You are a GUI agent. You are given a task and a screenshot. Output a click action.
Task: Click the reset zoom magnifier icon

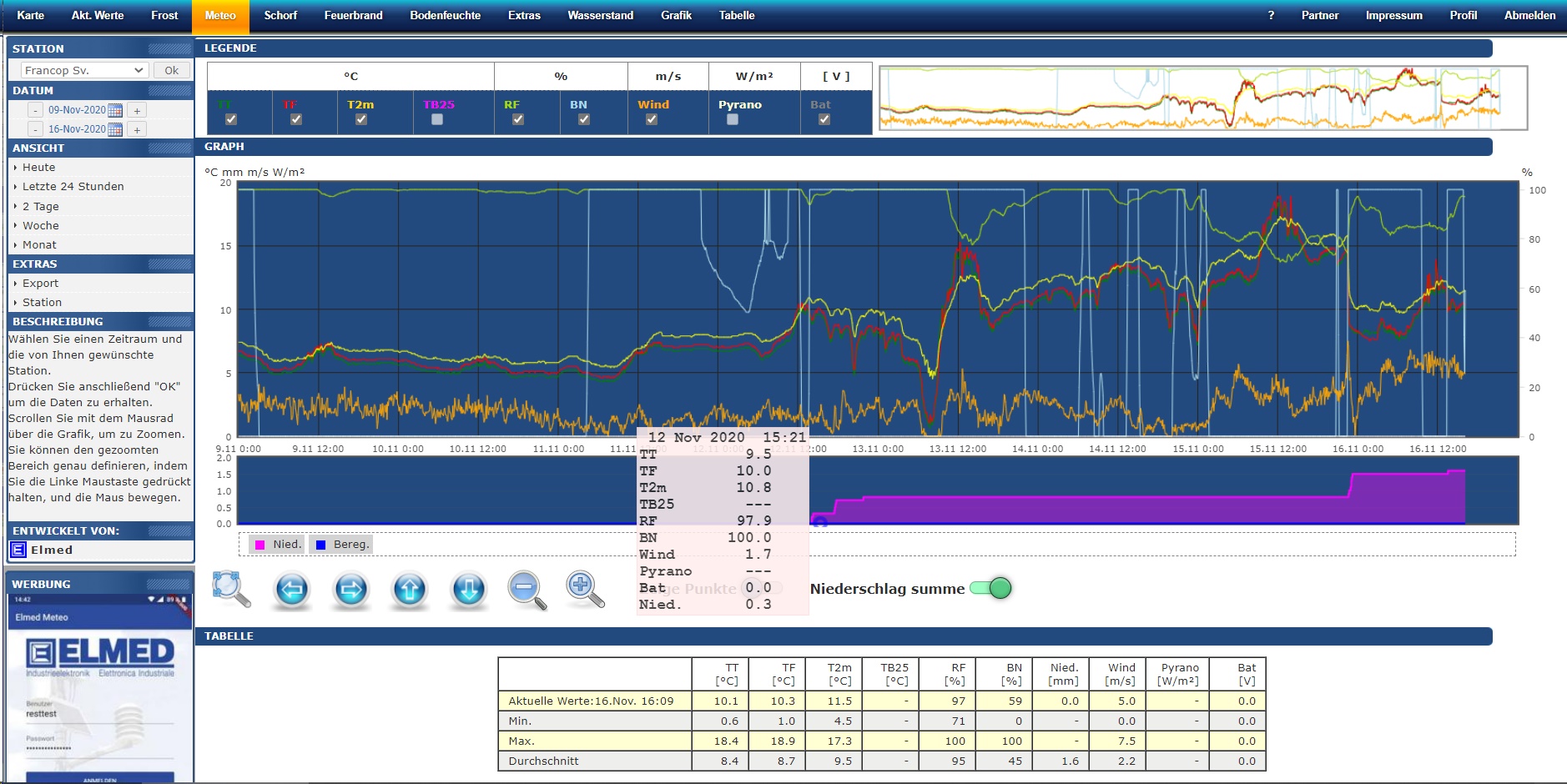click(x=230, y=589)
